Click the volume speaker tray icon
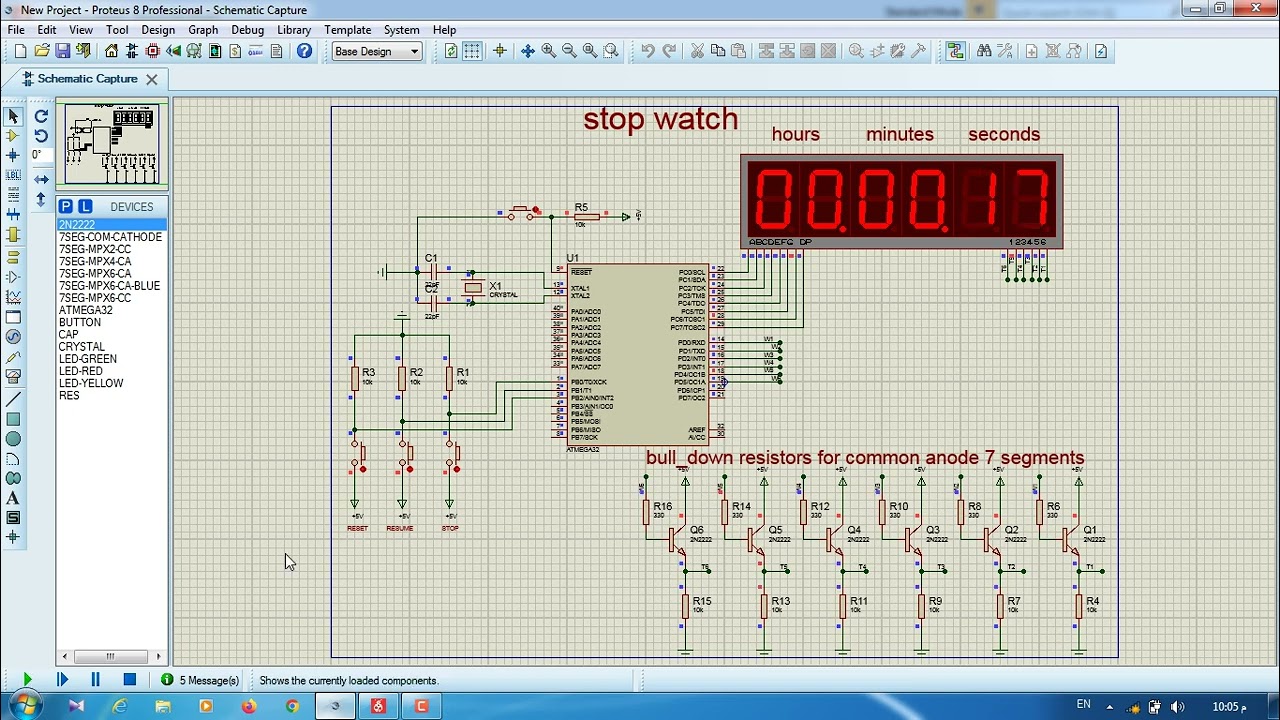This screenshot has width=1280, height=720. click(x=1177, y=707)
